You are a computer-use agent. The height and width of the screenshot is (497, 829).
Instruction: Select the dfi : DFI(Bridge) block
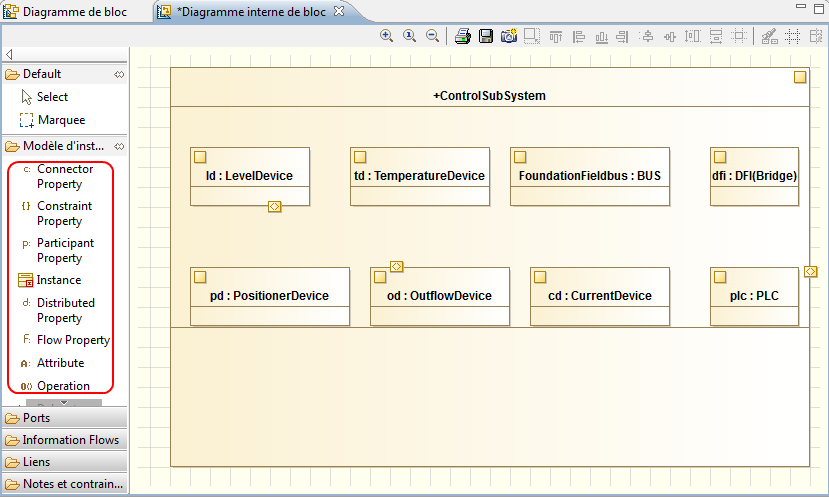[754, 176]
